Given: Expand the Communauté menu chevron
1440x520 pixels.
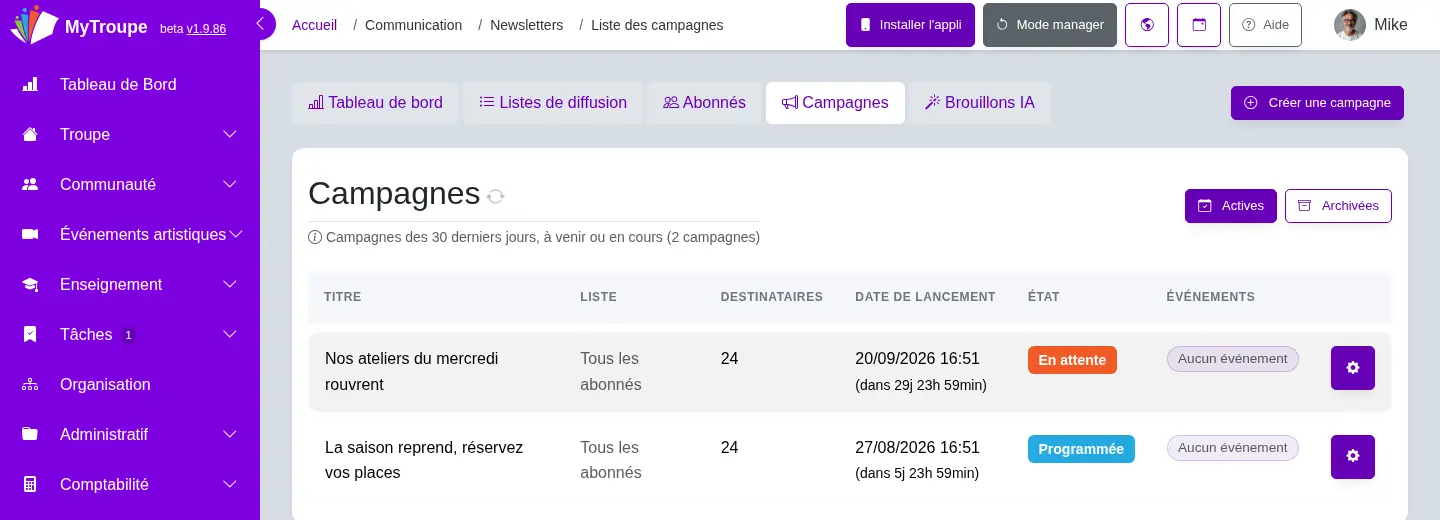Looking at the screenshot, I should click(229, 185).
